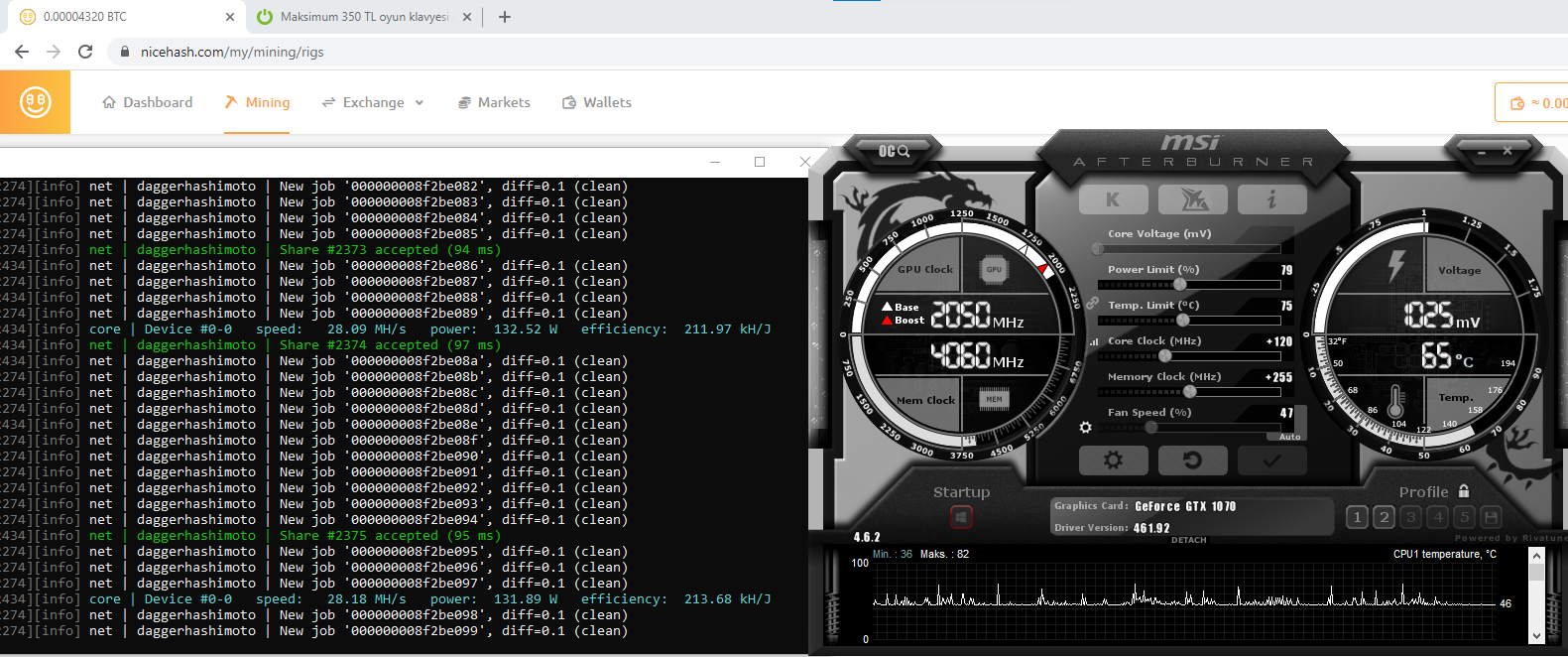Open the Markets page

[494, 102]
